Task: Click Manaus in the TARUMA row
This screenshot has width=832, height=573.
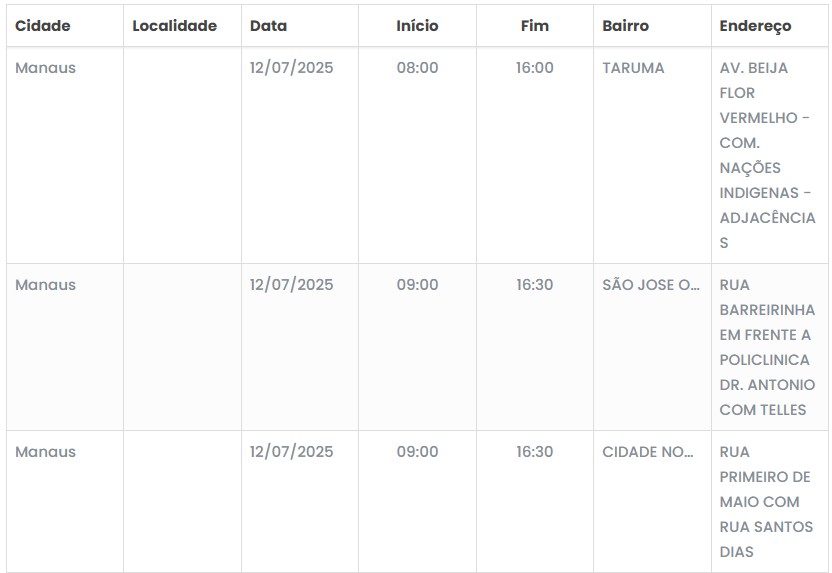Action: pyautogui.click(x=45, y=68)
